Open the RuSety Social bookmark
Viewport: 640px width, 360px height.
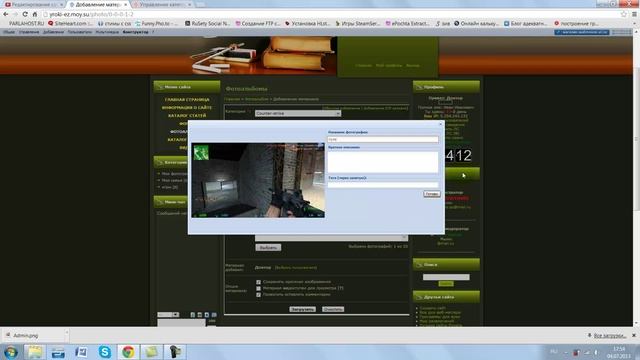[208, 24]
